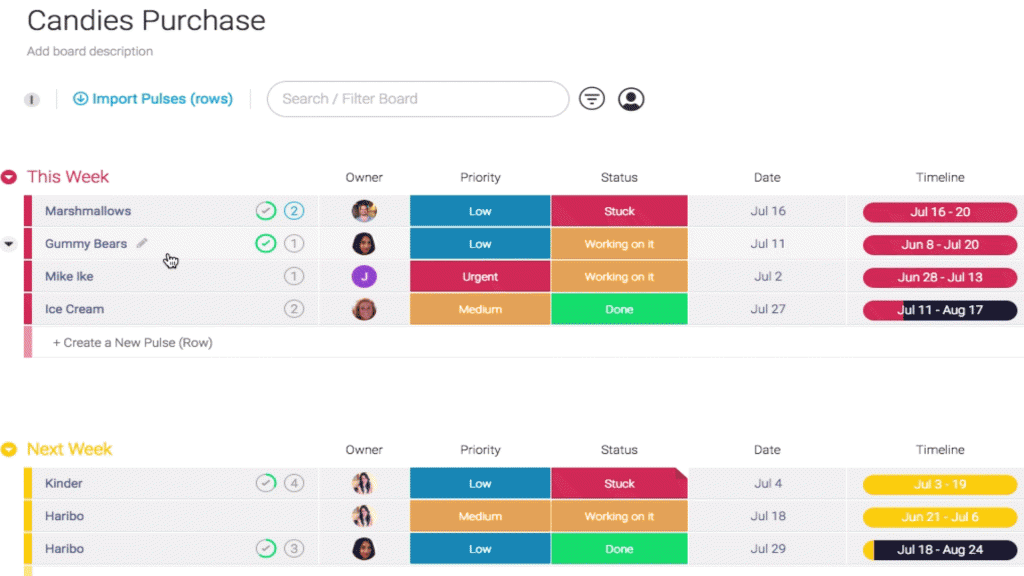1024x576 pixels.
Task: Click the Ice Cream row name
Action: coord(74,309)
